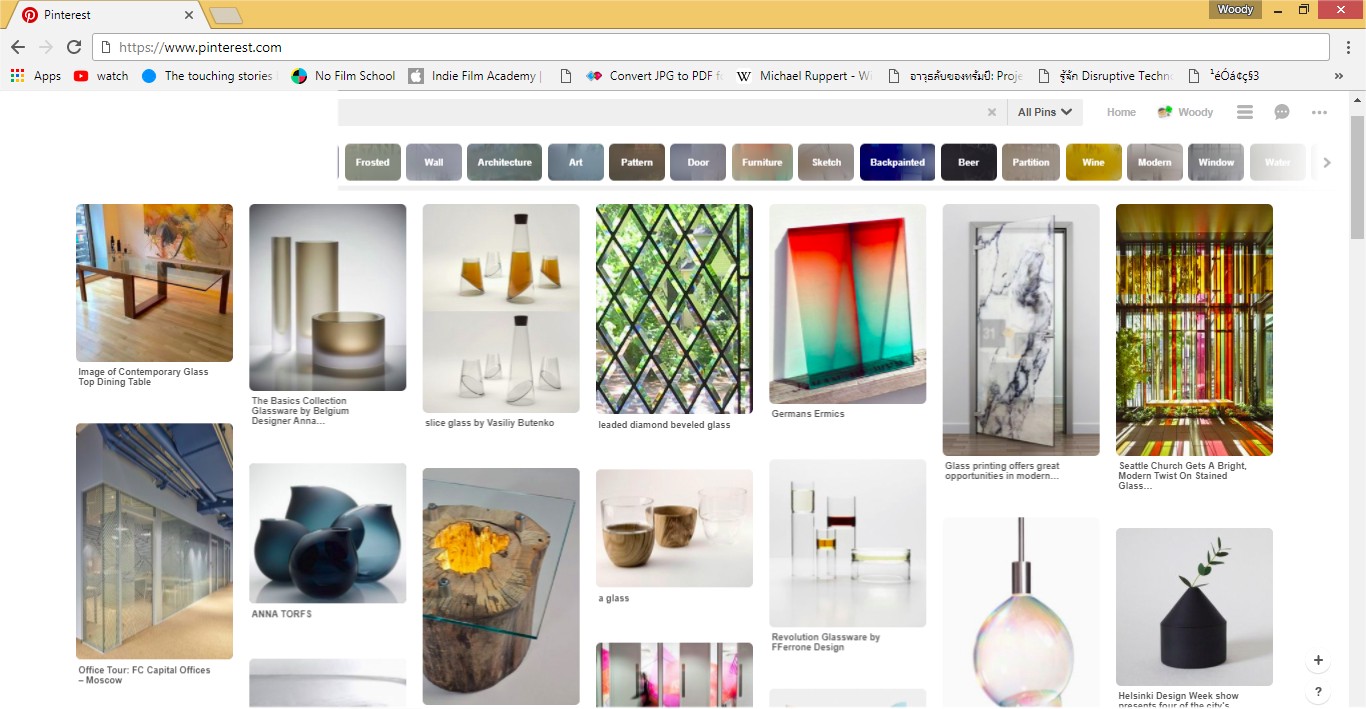Click the address bar showing pinterest.com
Screen dimensions: 1366x709
pyautogui.click(x=700, y=47)
